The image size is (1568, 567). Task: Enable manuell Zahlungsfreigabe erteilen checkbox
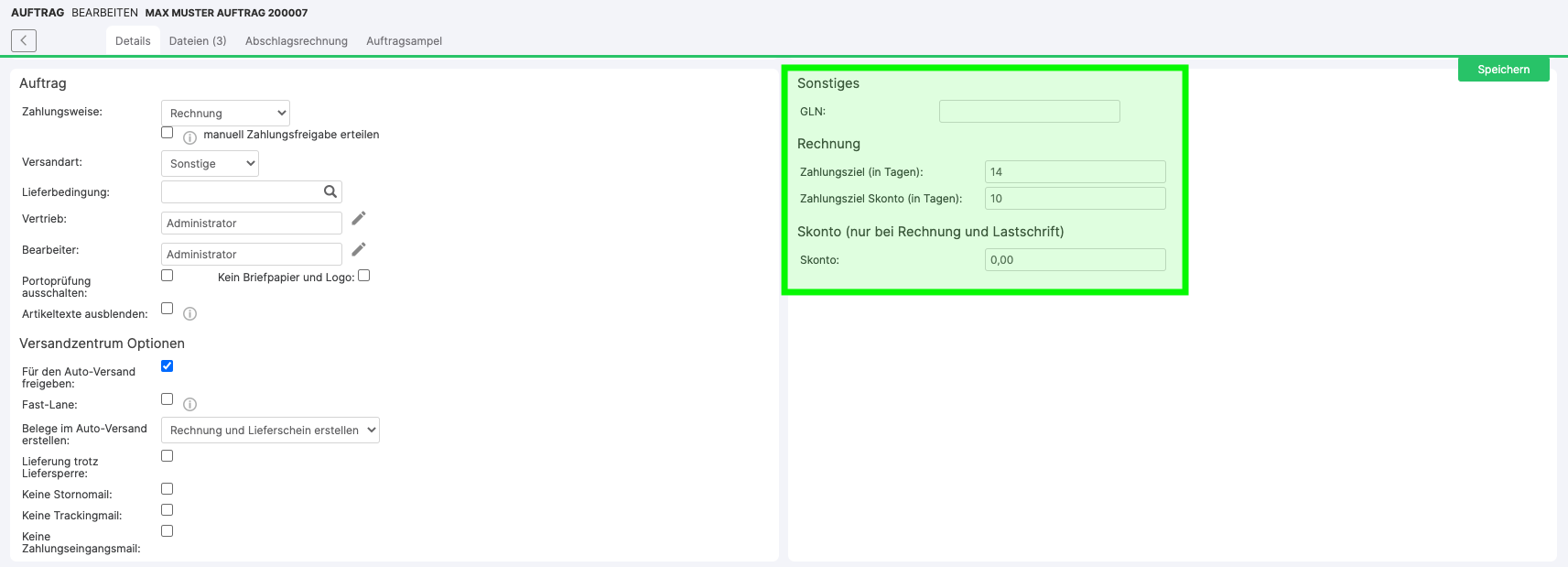(168, 133)
